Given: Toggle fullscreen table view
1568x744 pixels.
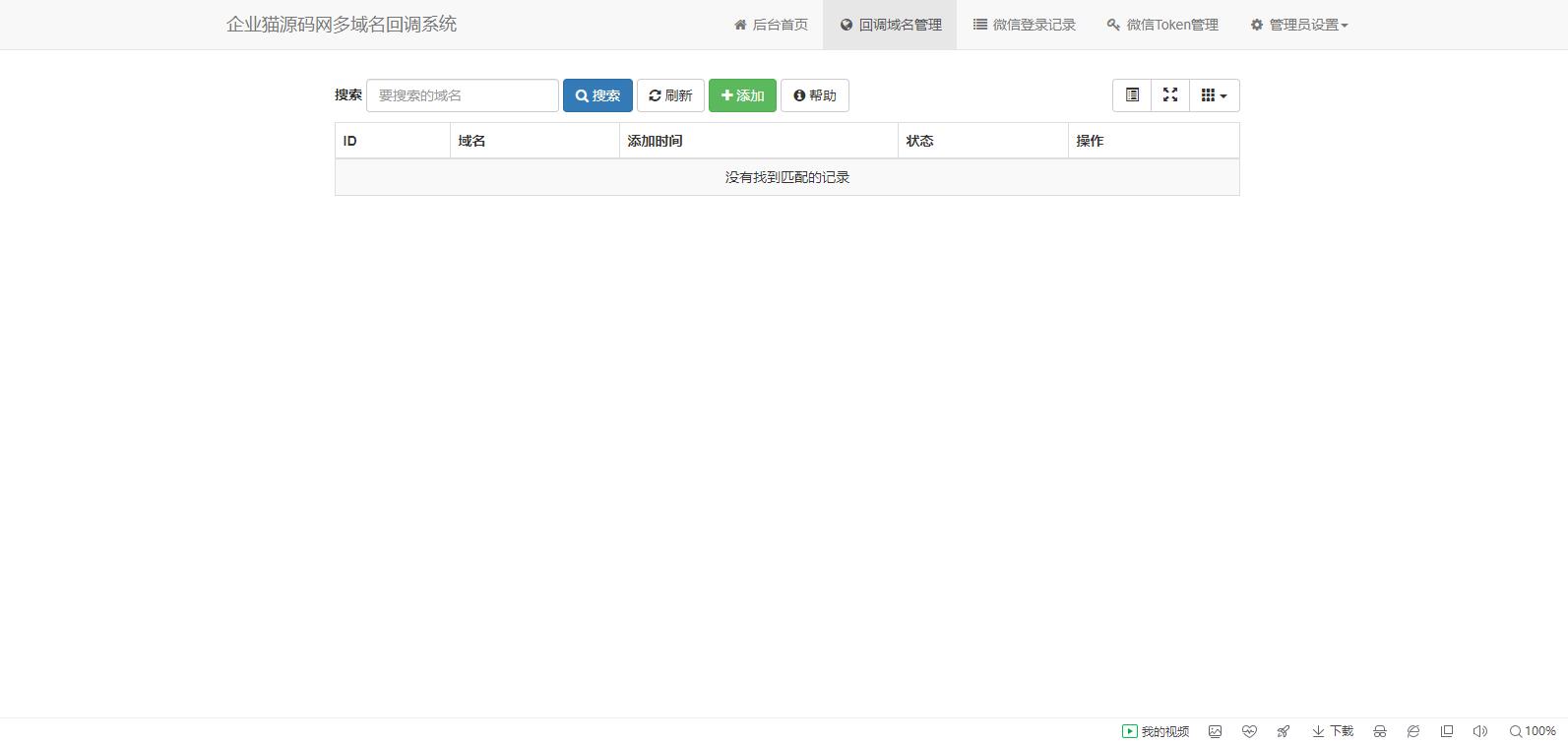Looking at the screenshot, I should [x=1170, y=95].
